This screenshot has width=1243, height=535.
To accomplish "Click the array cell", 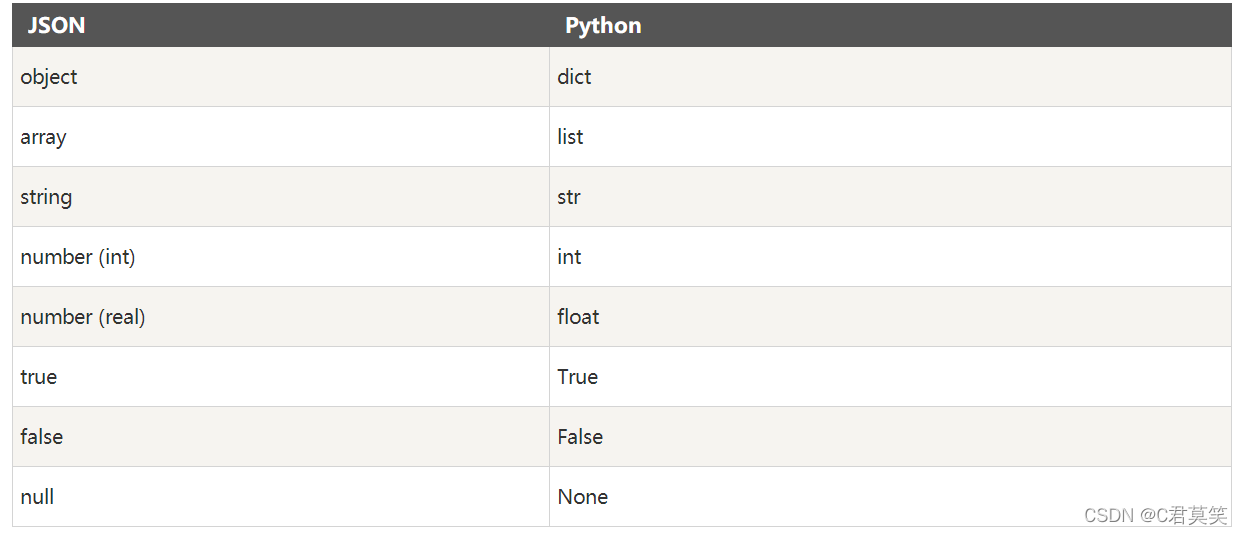I will (280, 137).
